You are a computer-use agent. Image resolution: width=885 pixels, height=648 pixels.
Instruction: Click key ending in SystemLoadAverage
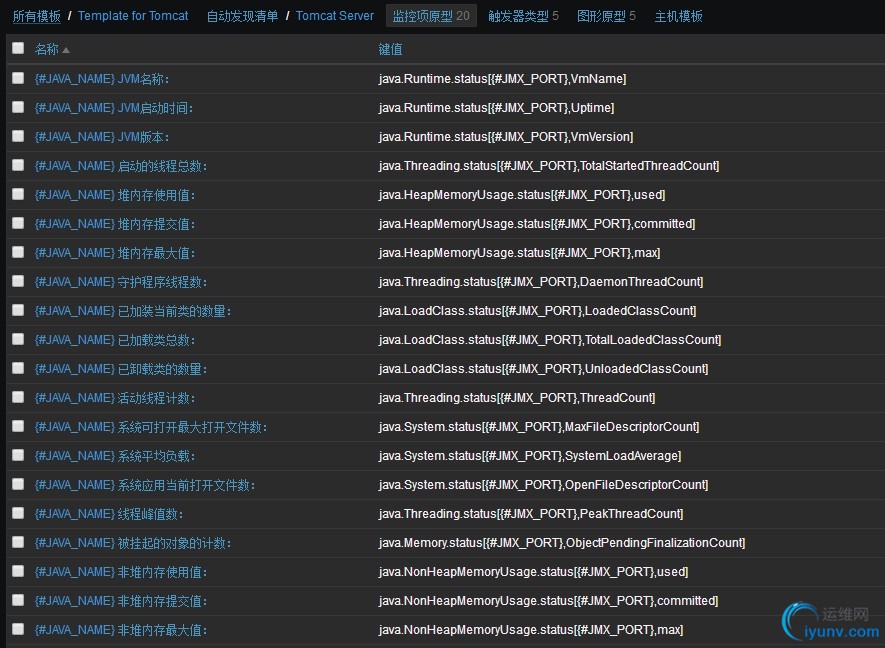pyautogui.click(x=530, y=456)
